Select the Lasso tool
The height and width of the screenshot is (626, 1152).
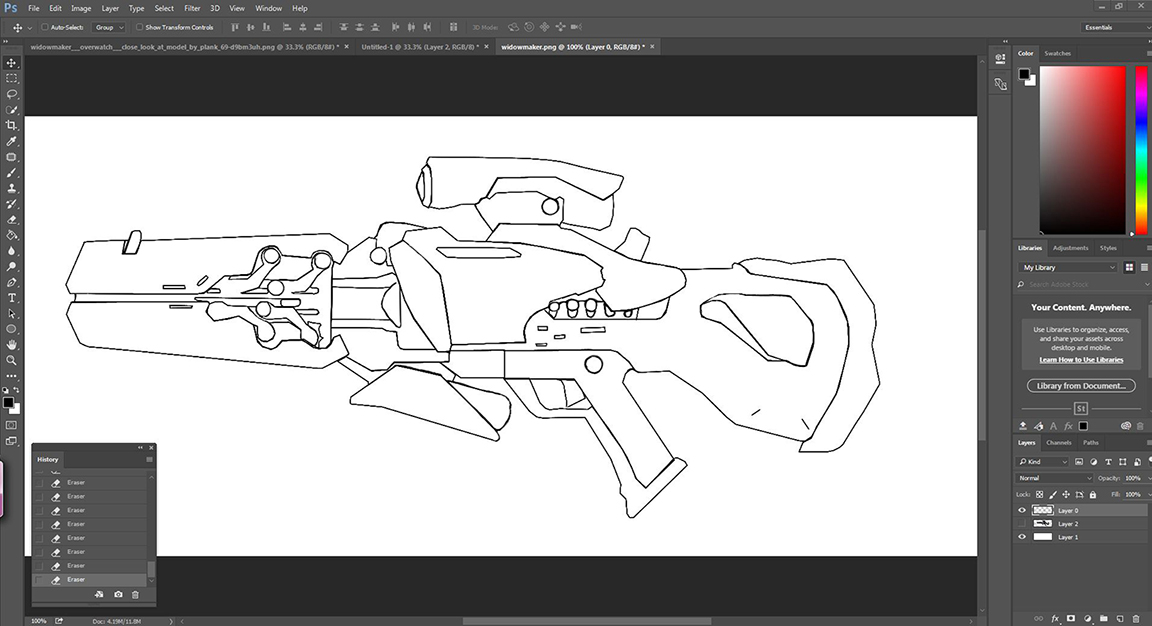[12, 94]
